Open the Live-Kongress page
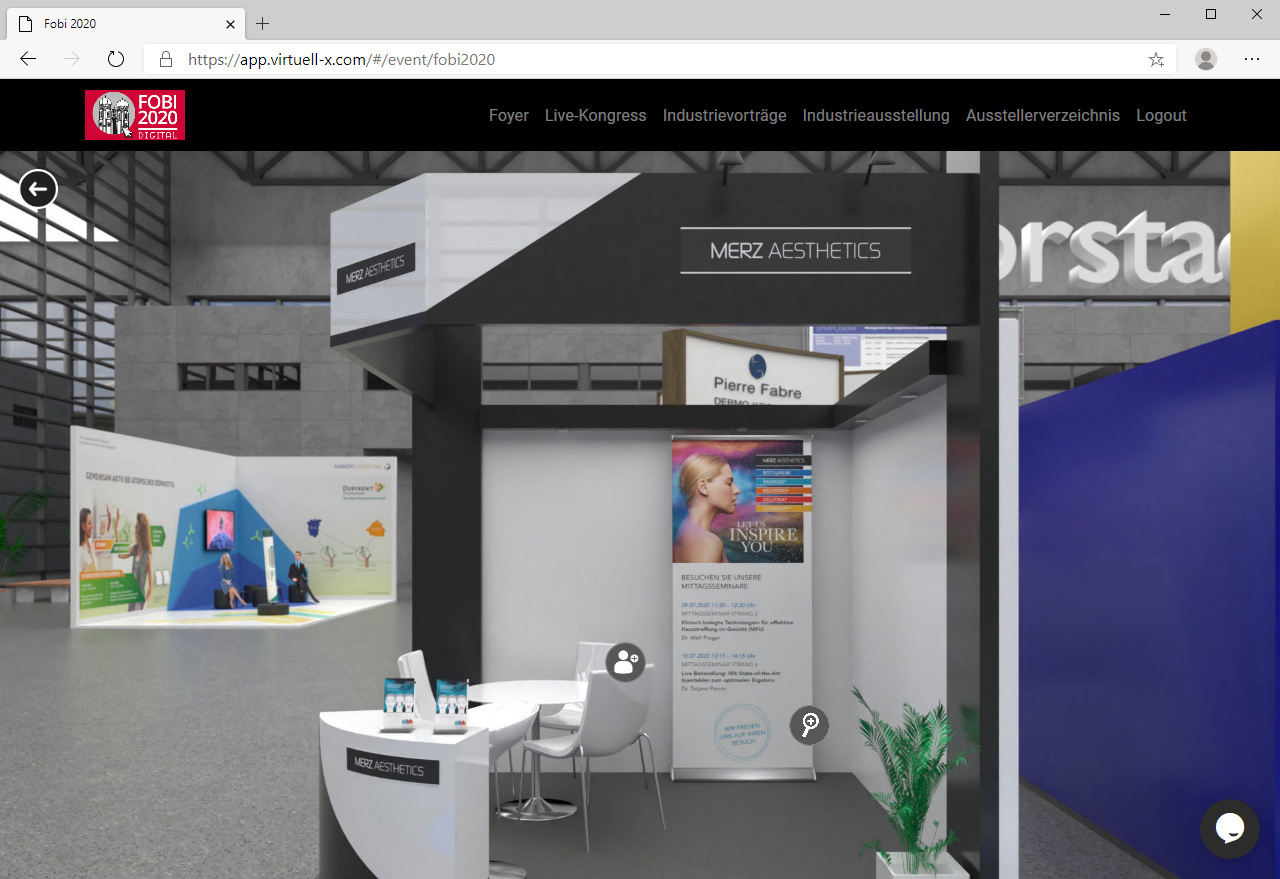This screenshot has height=879, width=1280. [x=595, y=115]
